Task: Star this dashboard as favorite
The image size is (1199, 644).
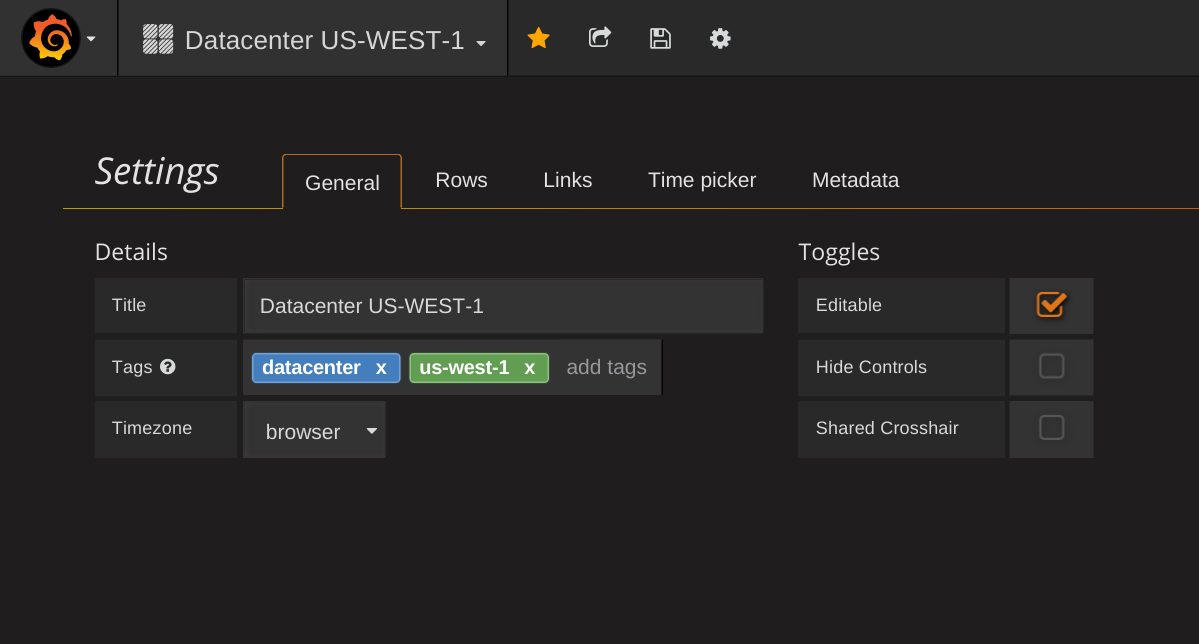Action: tap(539, 38)
